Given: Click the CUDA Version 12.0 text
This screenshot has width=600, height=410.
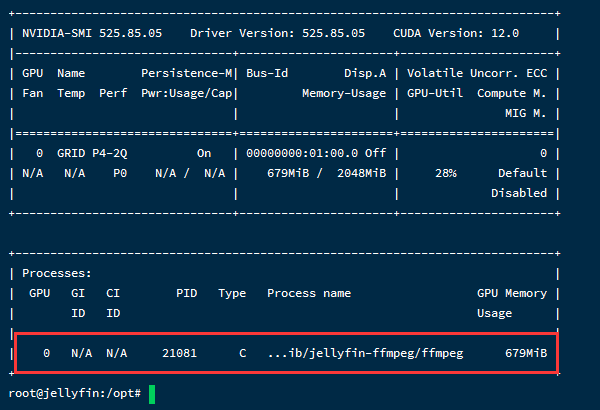Looking at the screenshot, I should 456,33.
